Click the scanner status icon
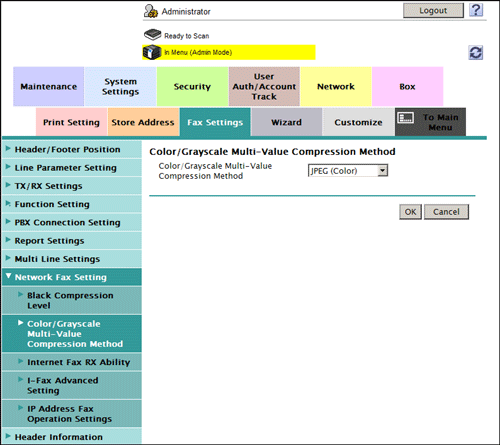The width and height of the screenshot is (500, 445). [153, 35]
